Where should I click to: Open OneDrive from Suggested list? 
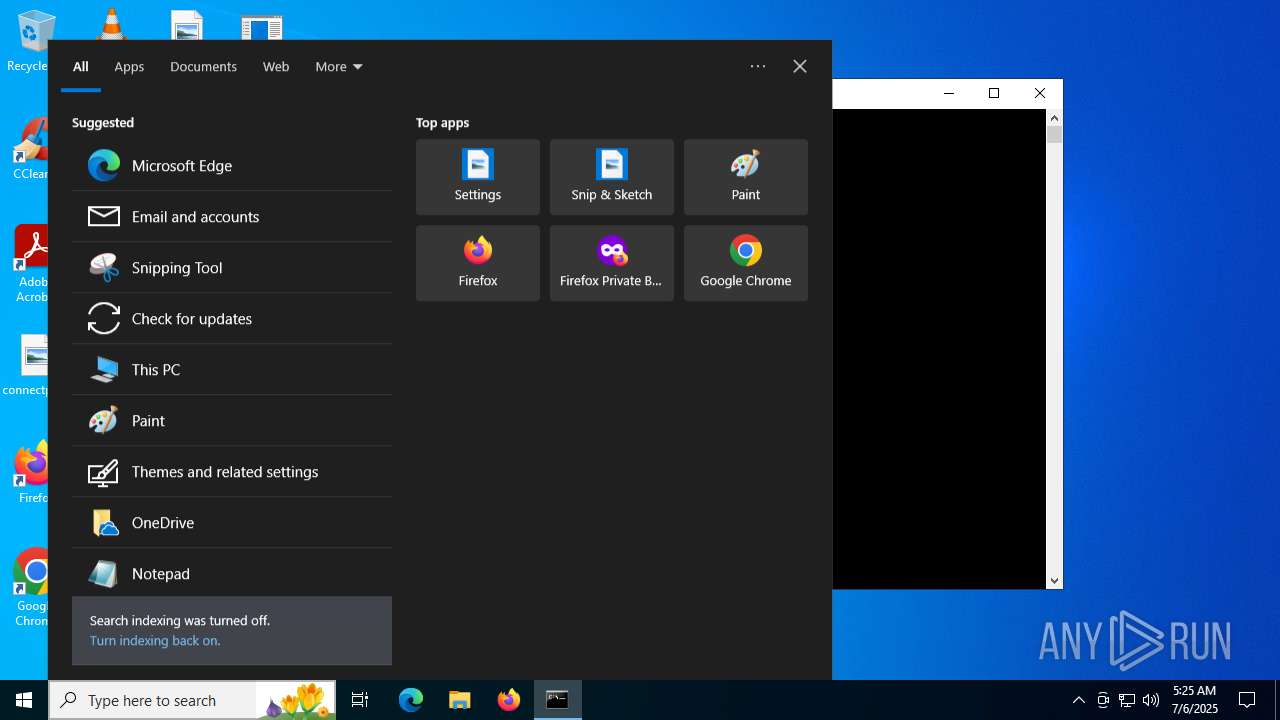click(232, 523)
